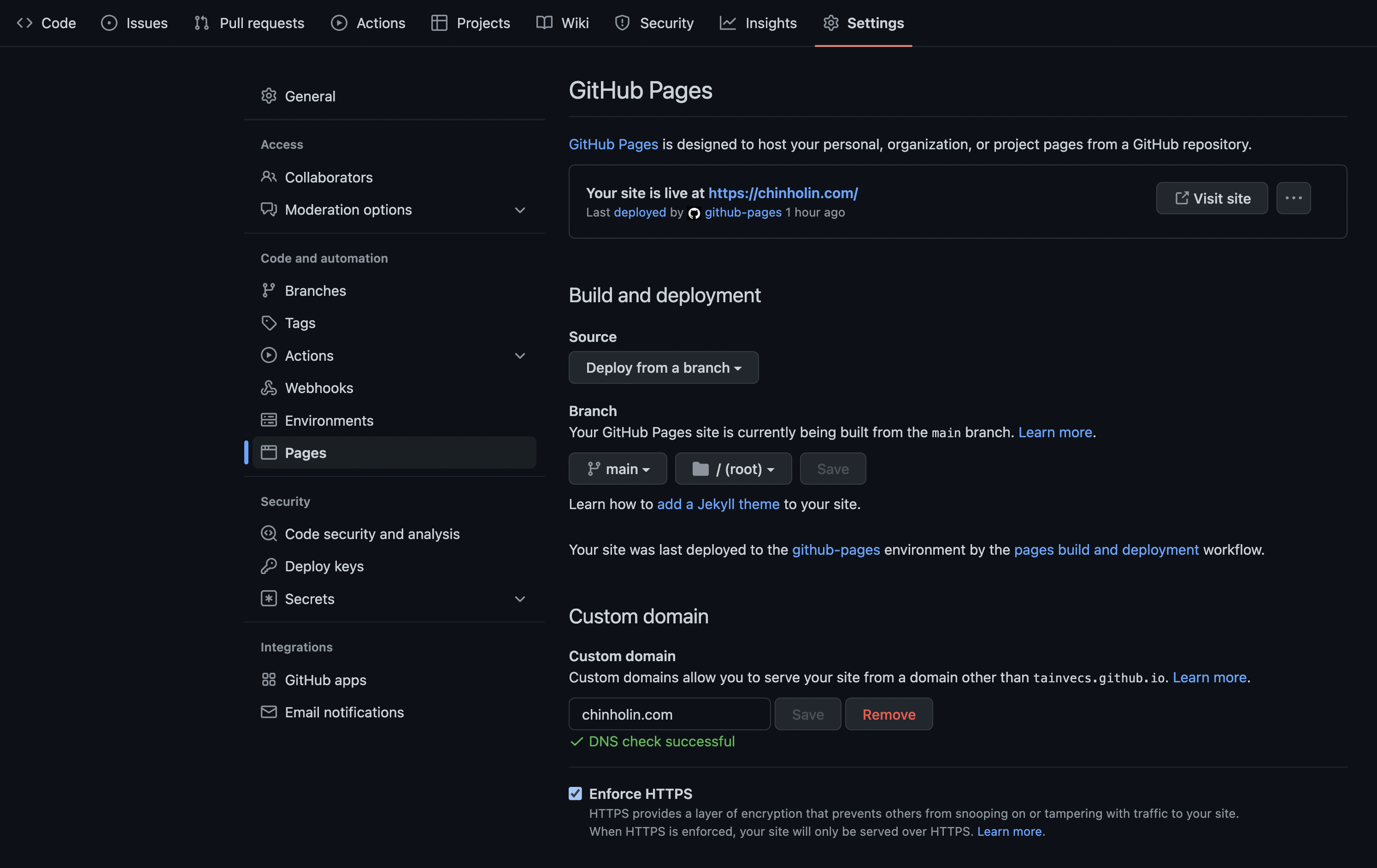Open GitHub apps settings label

325,680
